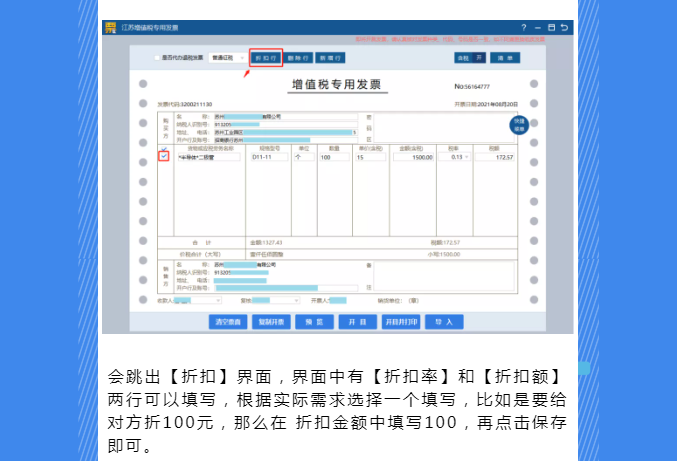Click the 清空票面 clear invoice button
679x461 pixels.
coord(228,322)
